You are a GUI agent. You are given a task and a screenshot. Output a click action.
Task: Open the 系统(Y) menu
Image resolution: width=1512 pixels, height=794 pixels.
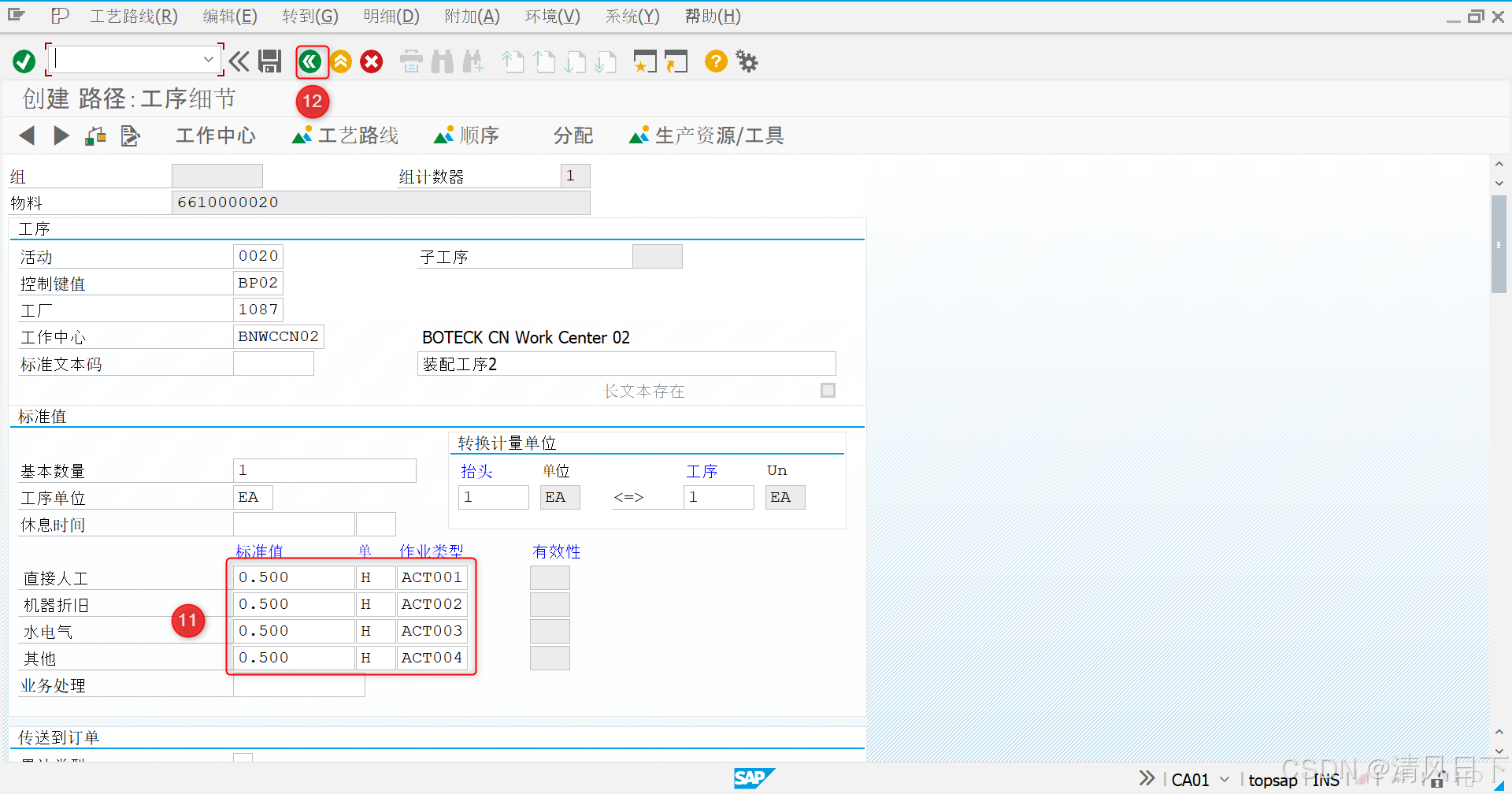coord(632,16)
